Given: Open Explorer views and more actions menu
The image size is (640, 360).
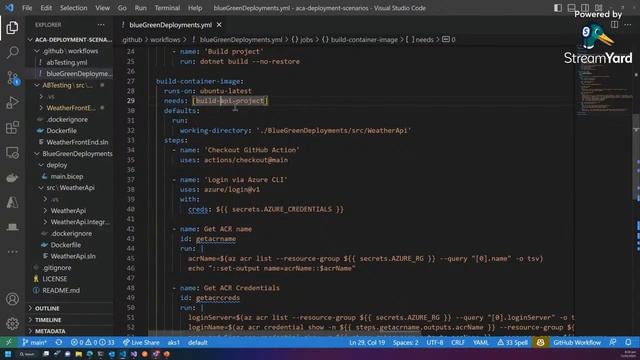Looking at the screenshot, I should pos(101,25).
